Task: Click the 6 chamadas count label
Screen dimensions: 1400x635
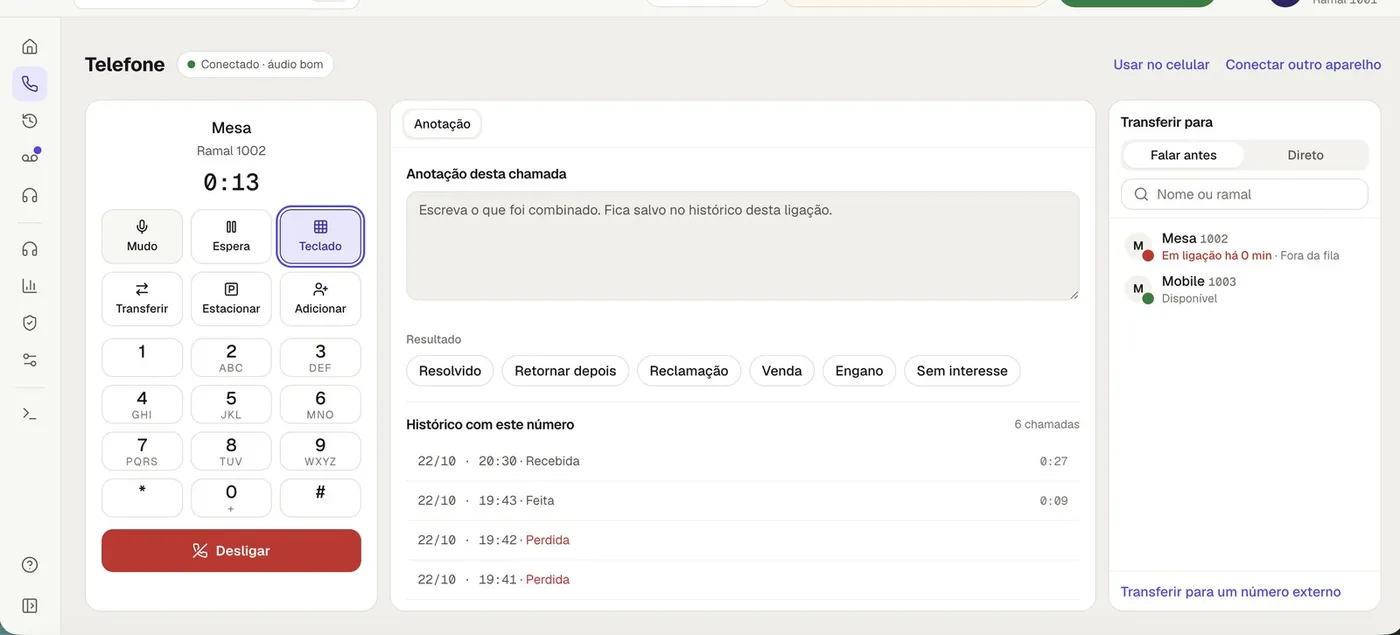Action: [x=1047, y=425]
